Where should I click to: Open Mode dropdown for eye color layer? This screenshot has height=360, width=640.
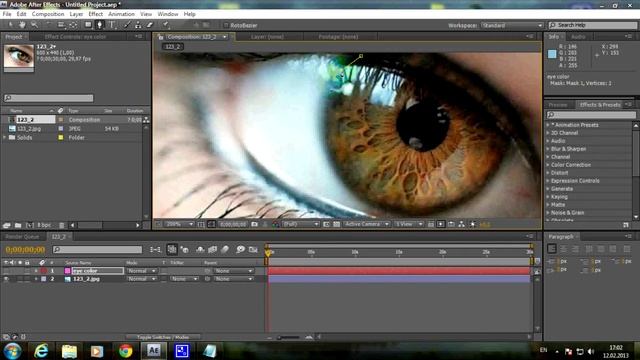142,271
